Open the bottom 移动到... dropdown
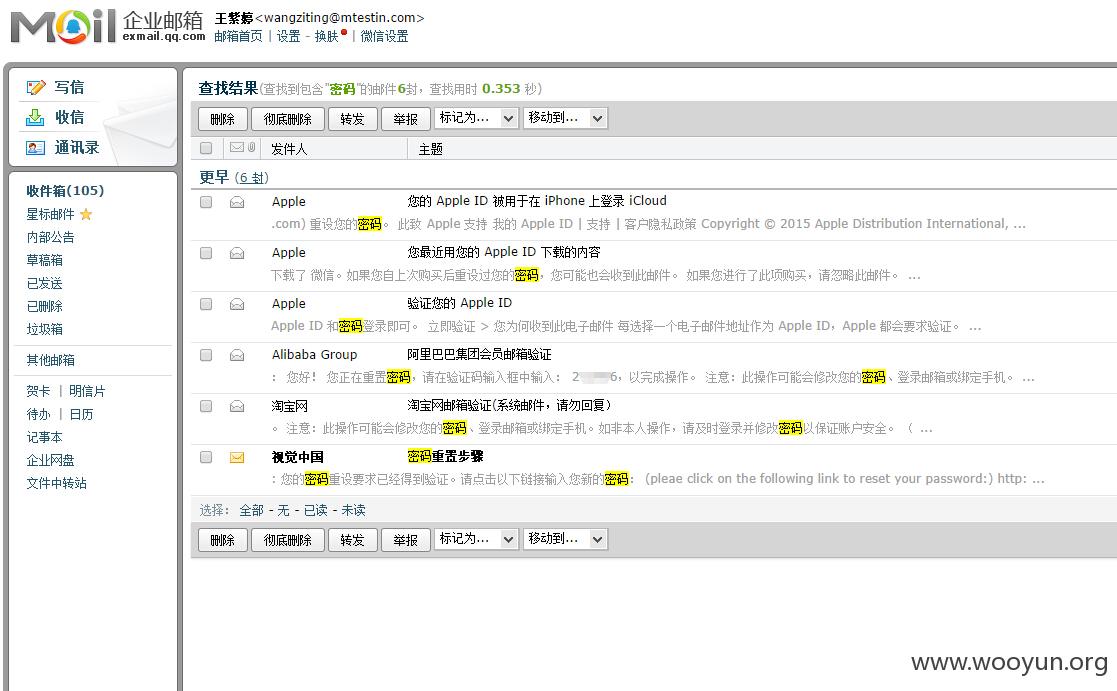1117x691 pixels. point(565,539)
